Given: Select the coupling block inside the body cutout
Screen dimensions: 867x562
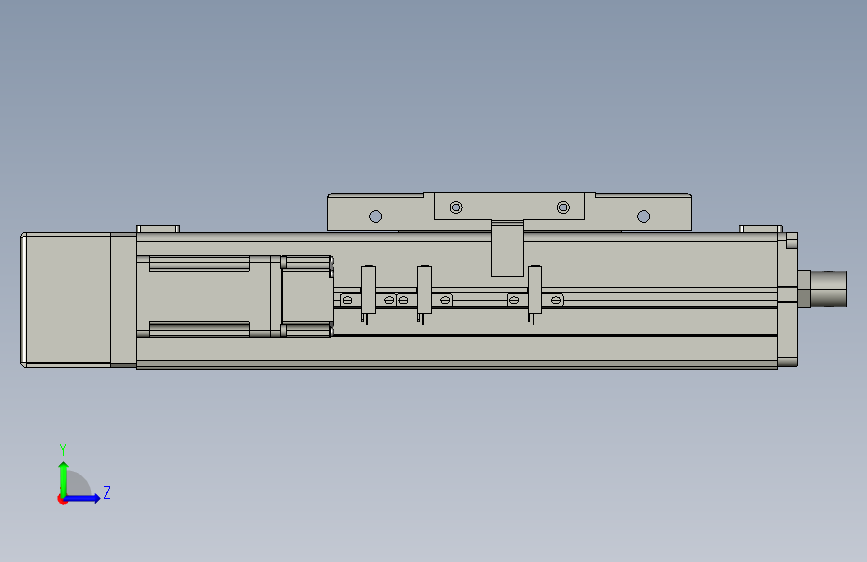Looking at the screenshot, I should click(307, 296).
